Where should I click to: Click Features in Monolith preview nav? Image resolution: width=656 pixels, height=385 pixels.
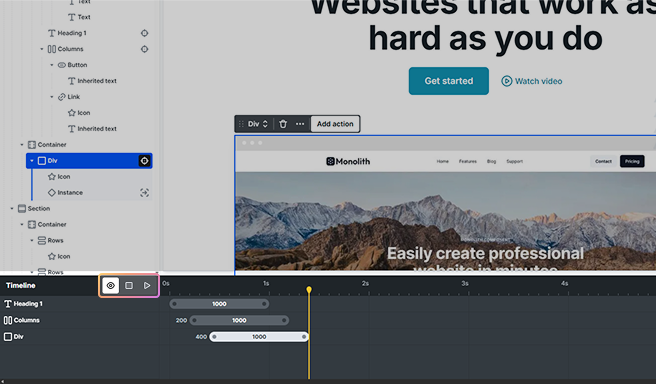(468, 162)
